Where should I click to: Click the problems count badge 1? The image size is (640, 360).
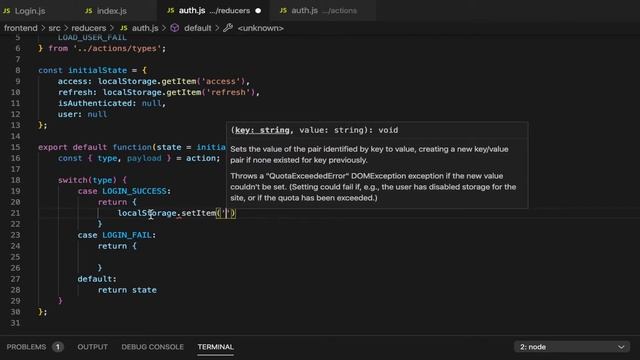tap(58, 347)
